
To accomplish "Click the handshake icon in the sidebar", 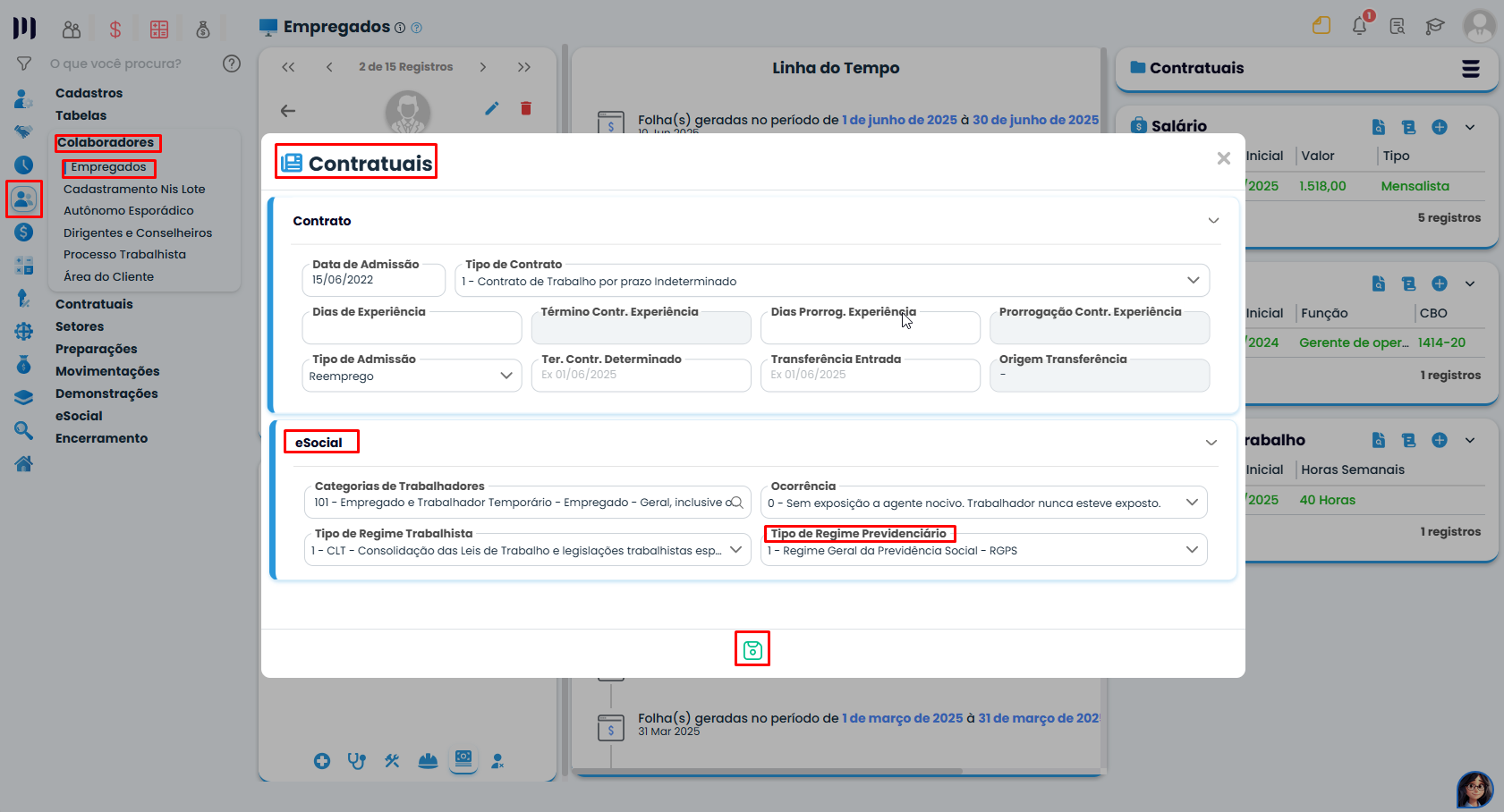I will point(24,131).
